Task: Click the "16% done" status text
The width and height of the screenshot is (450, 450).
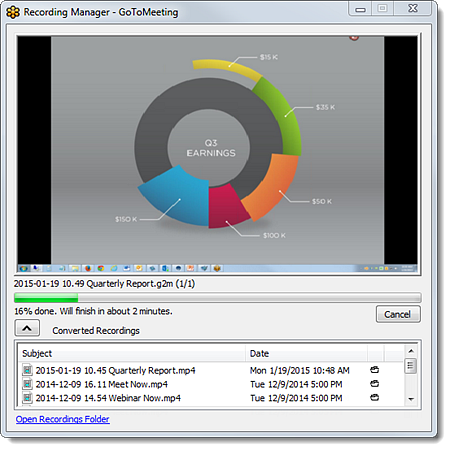Action: coord(93,311)
